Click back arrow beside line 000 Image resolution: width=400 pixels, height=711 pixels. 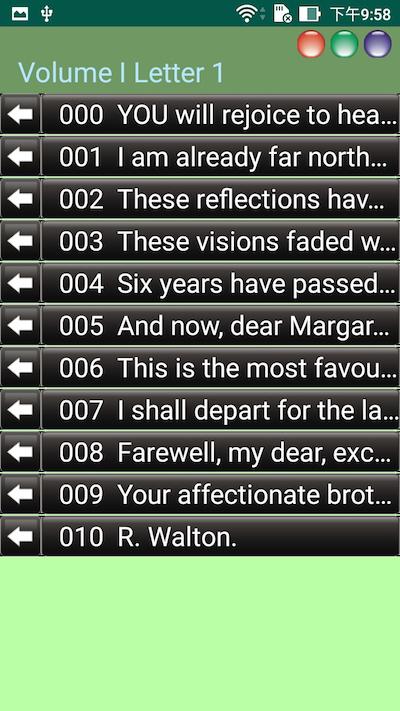point(20,114)
